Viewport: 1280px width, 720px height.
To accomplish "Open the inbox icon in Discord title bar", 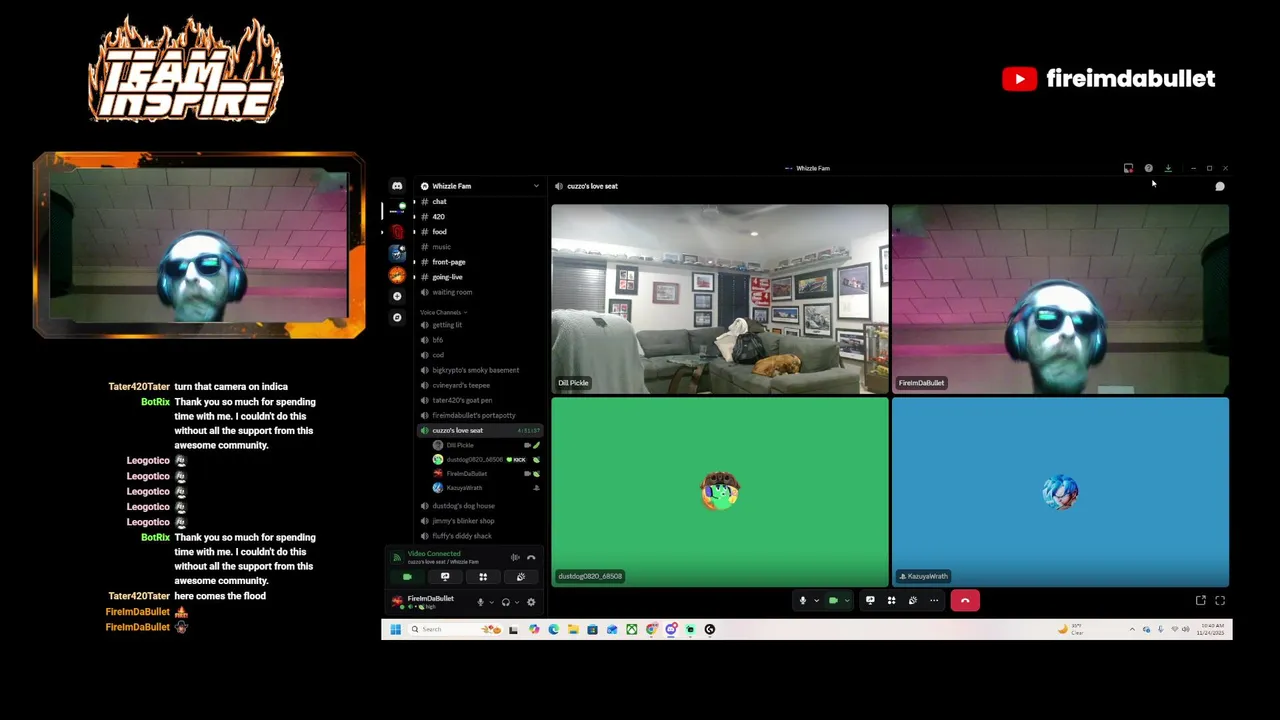I will (x=1128, y=168).
